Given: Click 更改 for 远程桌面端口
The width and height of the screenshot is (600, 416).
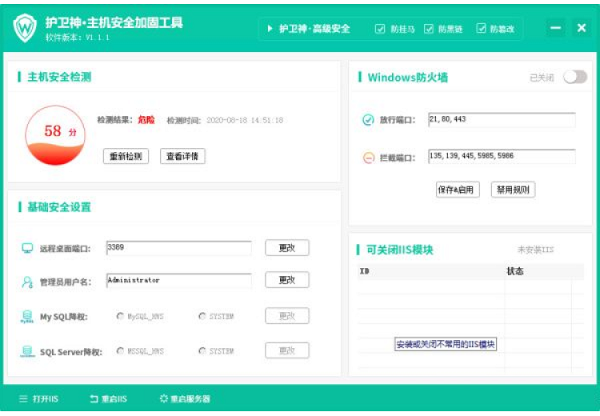Looking at the screenshot, I should [x=287, y=248].
